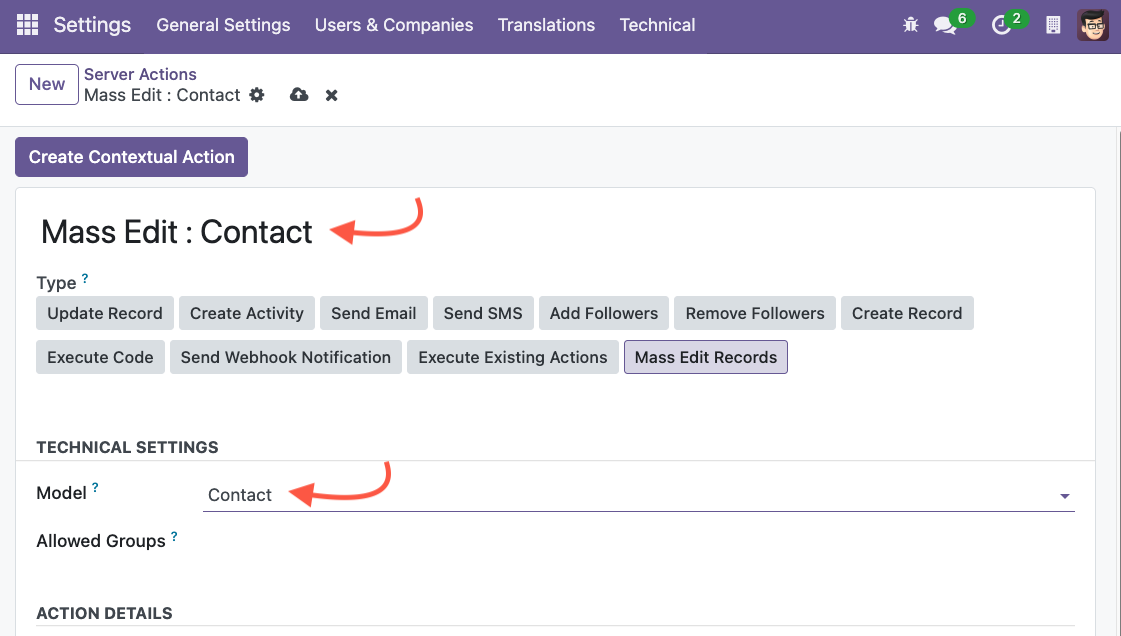
Task: Click the Allowed Groups label
Action: [x=101, y=541]
